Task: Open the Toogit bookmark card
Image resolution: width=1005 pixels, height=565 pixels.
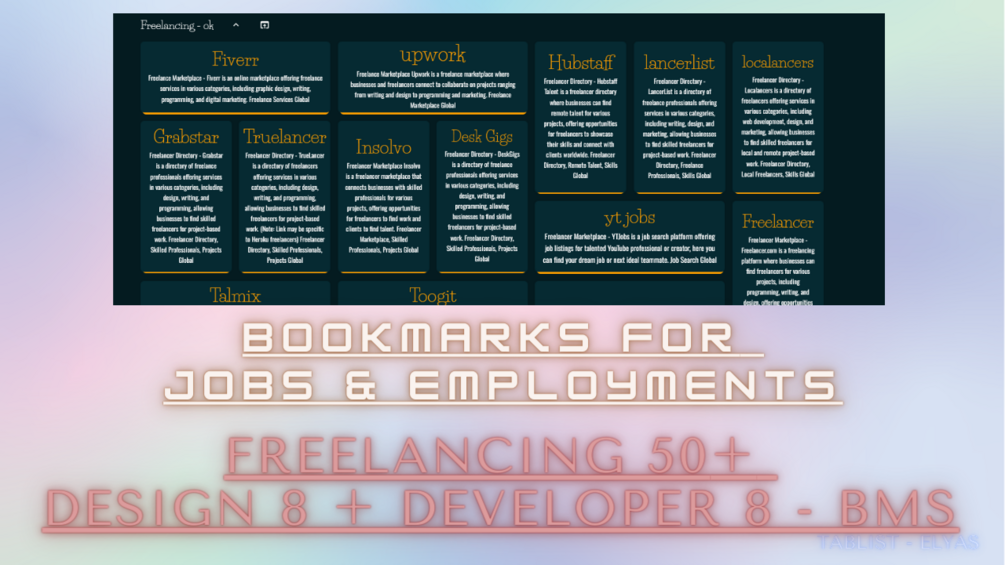Action: (x=433, y=293)
